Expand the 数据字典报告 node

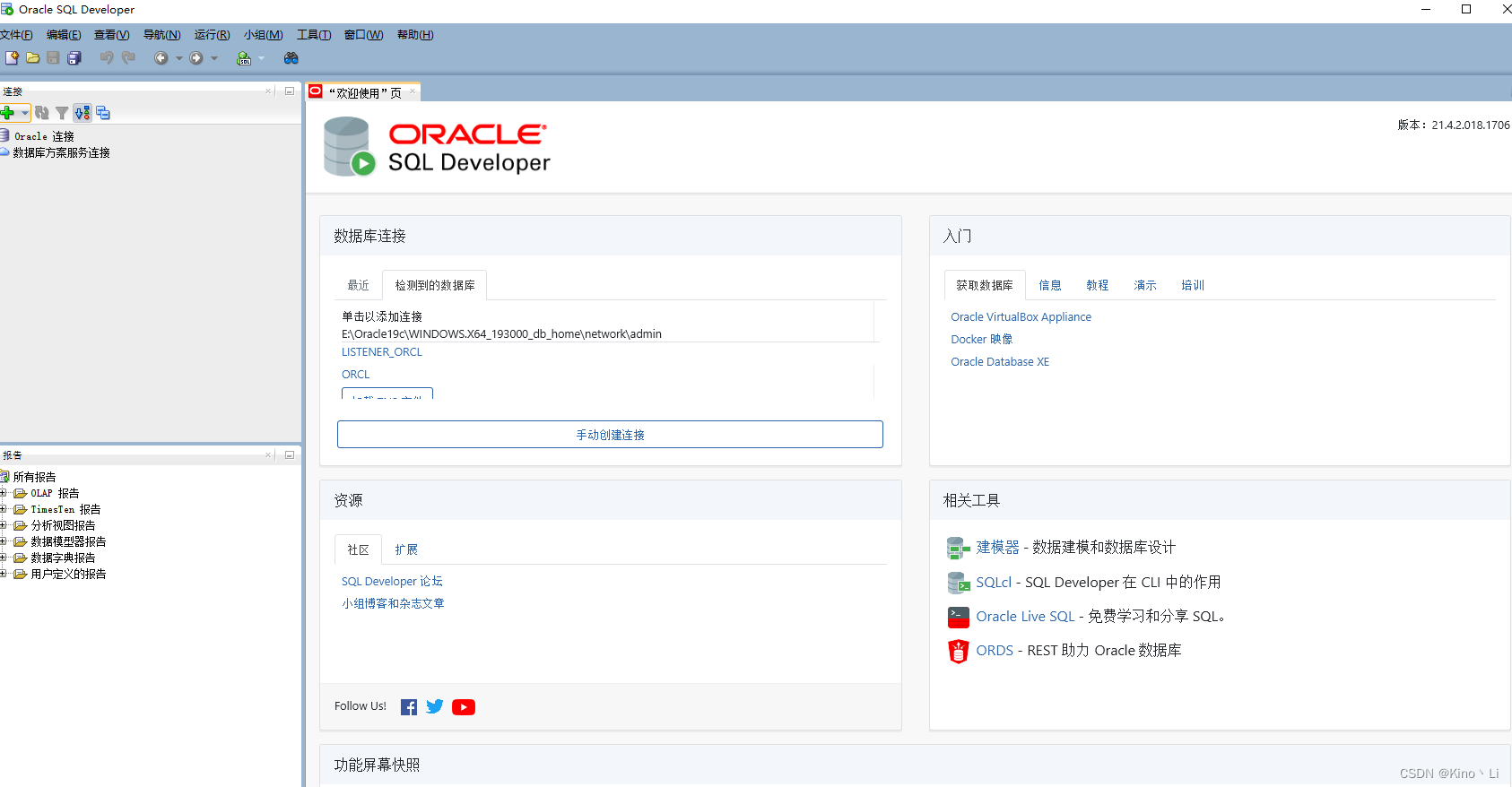tap(4, 558)
